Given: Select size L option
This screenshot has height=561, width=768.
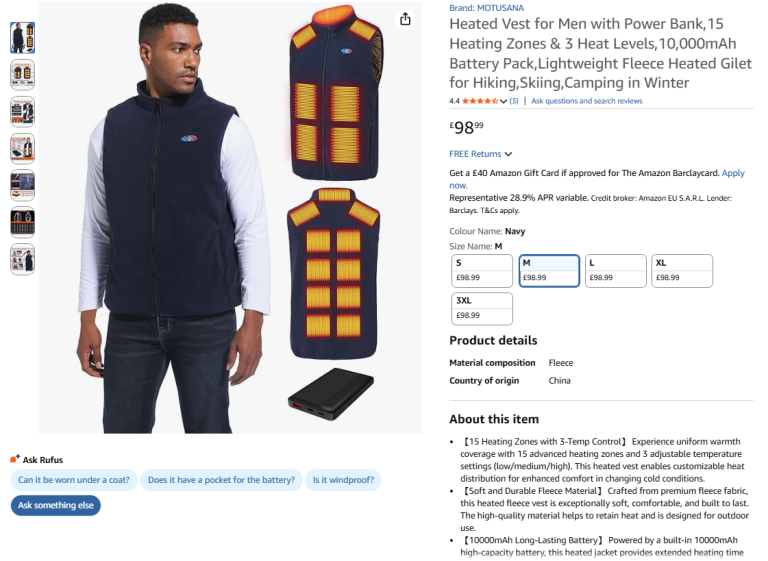Looking at the screenshot, I should tap(615, 270).
